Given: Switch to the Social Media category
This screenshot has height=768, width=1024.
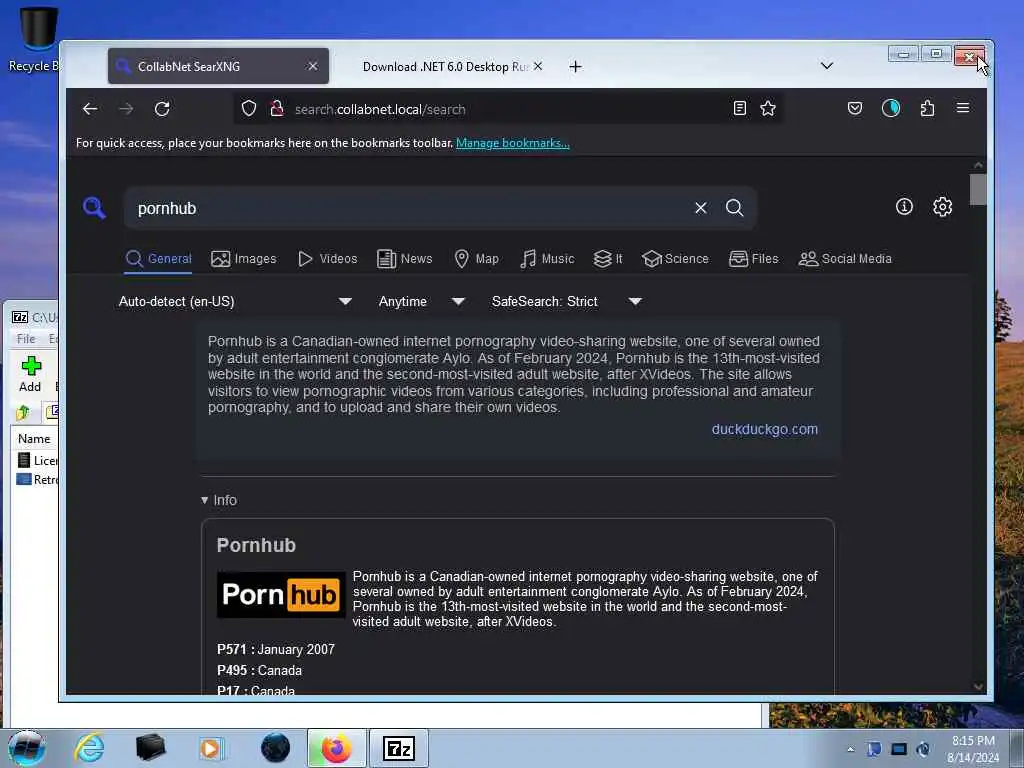Looking at the screenshot, I should coord(845,259).
